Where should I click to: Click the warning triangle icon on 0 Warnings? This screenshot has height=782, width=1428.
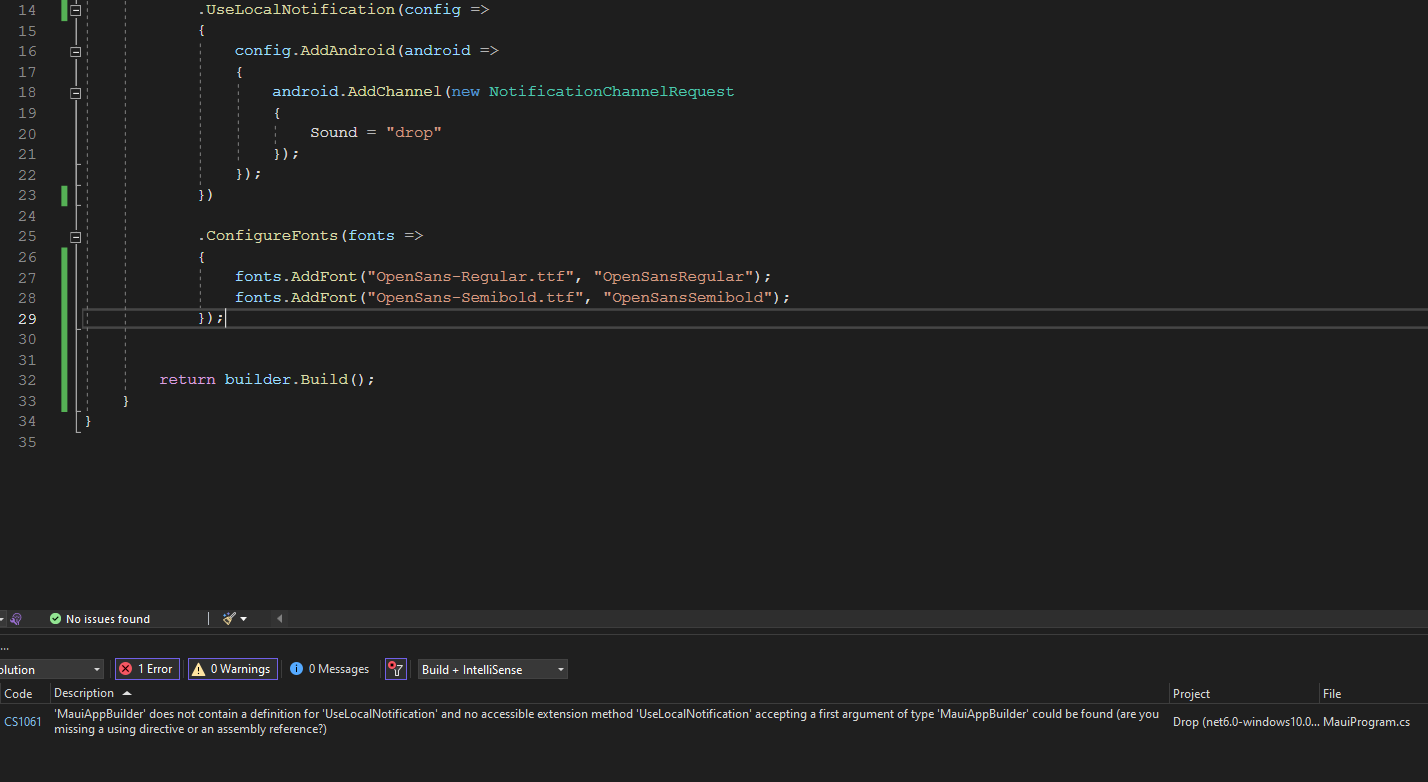click(x=198, y=668)
